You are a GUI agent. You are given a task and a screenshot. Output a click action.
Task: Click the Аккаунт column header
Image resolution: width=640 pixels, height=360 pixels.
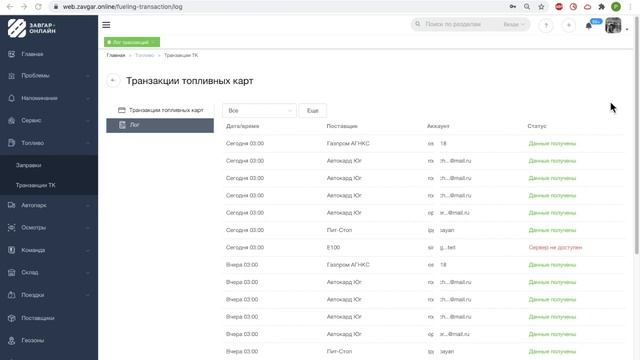tap(438, 126)
